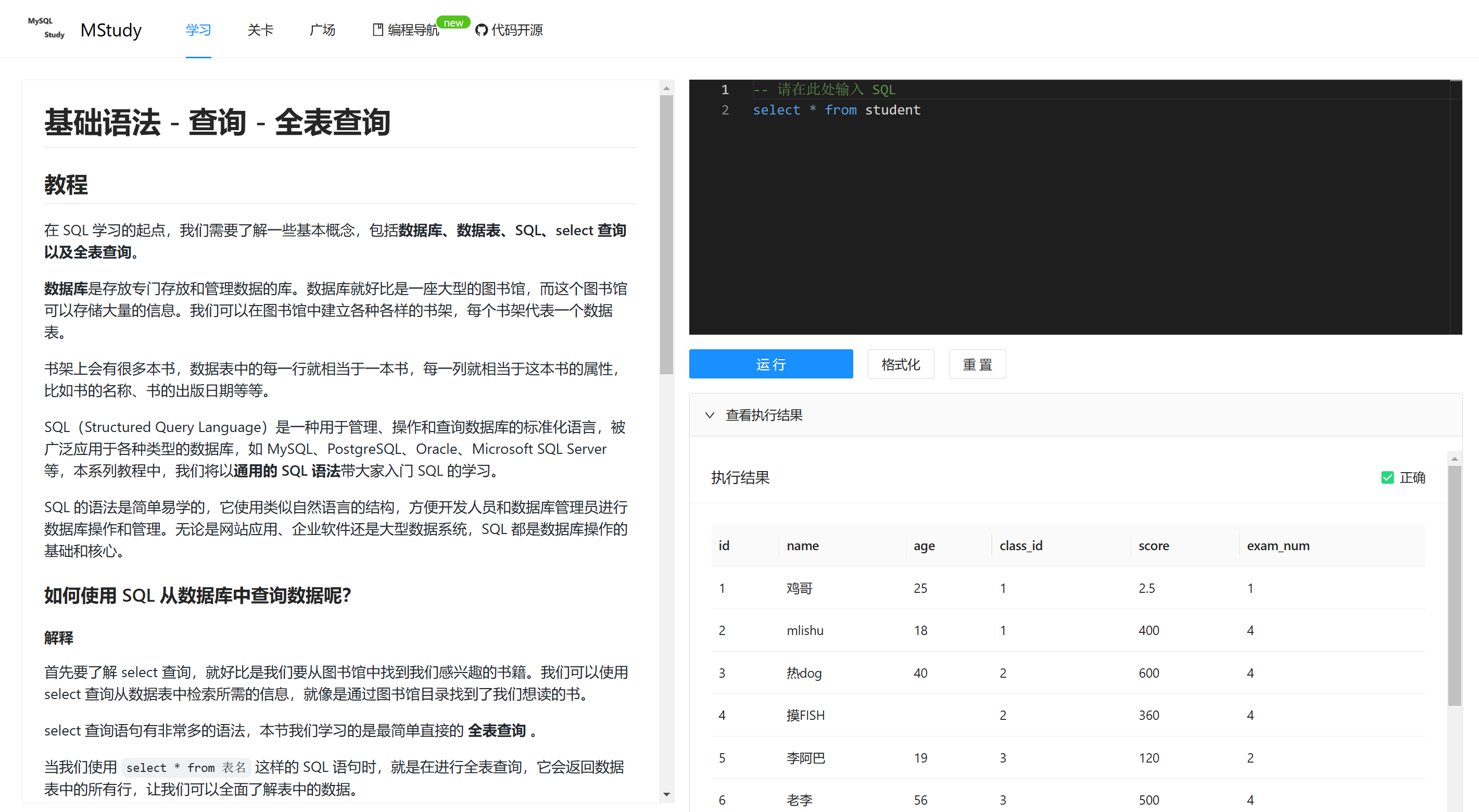Open the 代码开源 link
The width and height of the screenshot is (1479, 812).
[x=517, y=30]
